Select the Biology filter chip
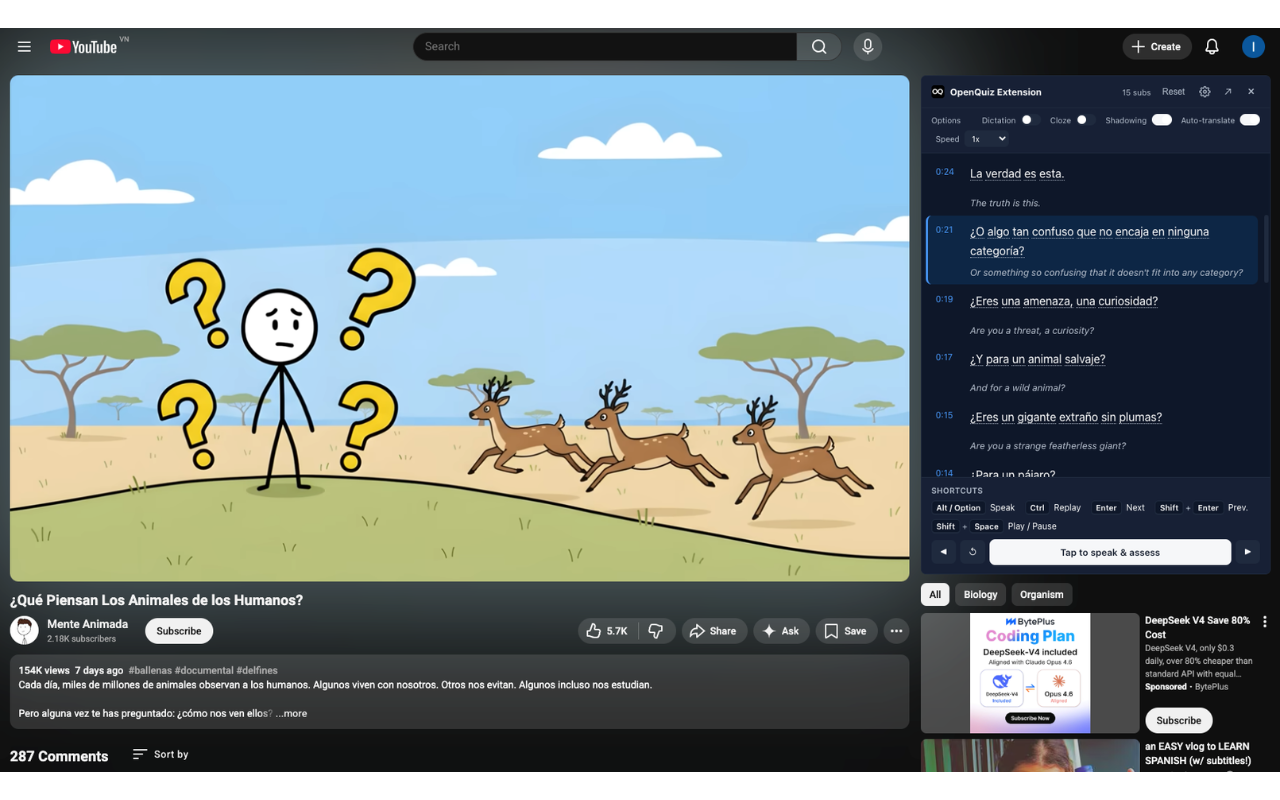This screenshot has height=800, width=1280. click(980, 594)
